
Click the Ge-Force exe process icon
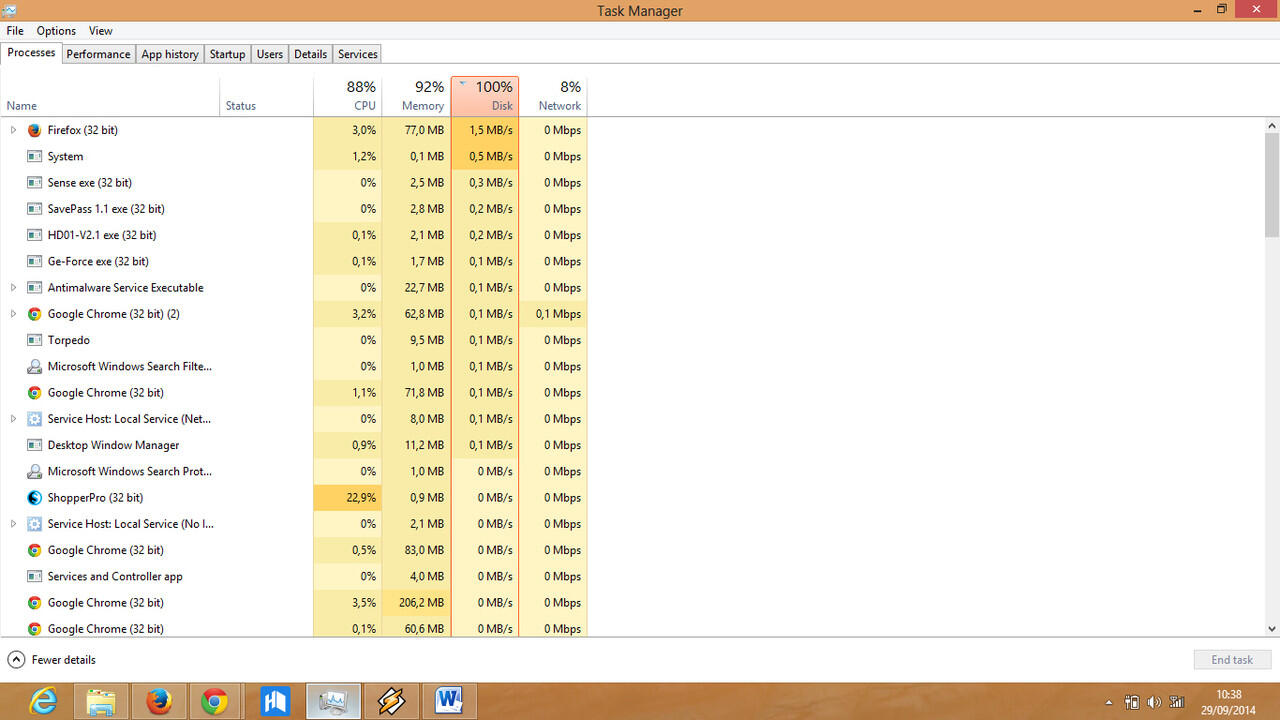click(x=34, y=261)
